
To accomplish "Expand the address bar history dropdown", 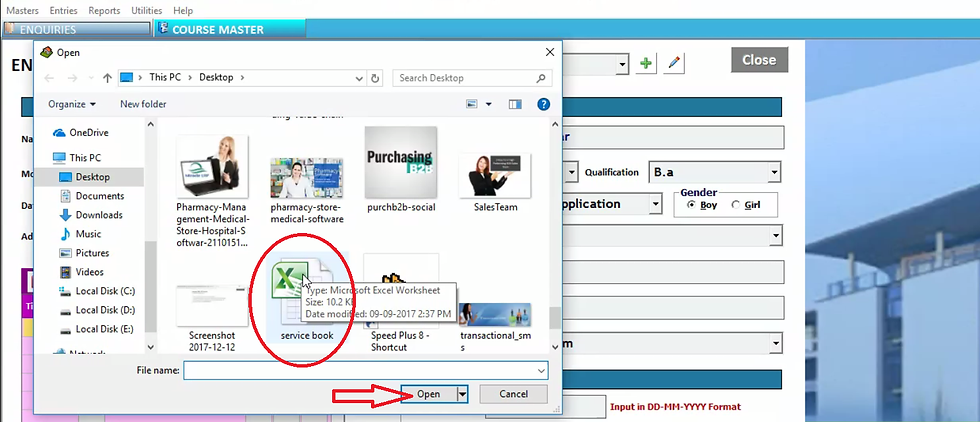I will point(359,78).
